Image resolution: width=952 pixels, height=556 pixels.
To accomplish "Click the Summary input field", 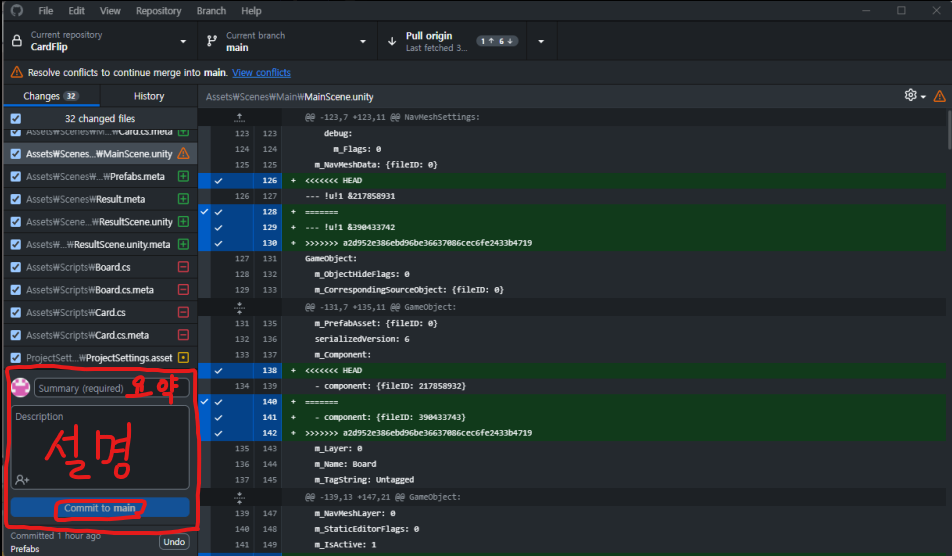I will [x=112, y=388].
